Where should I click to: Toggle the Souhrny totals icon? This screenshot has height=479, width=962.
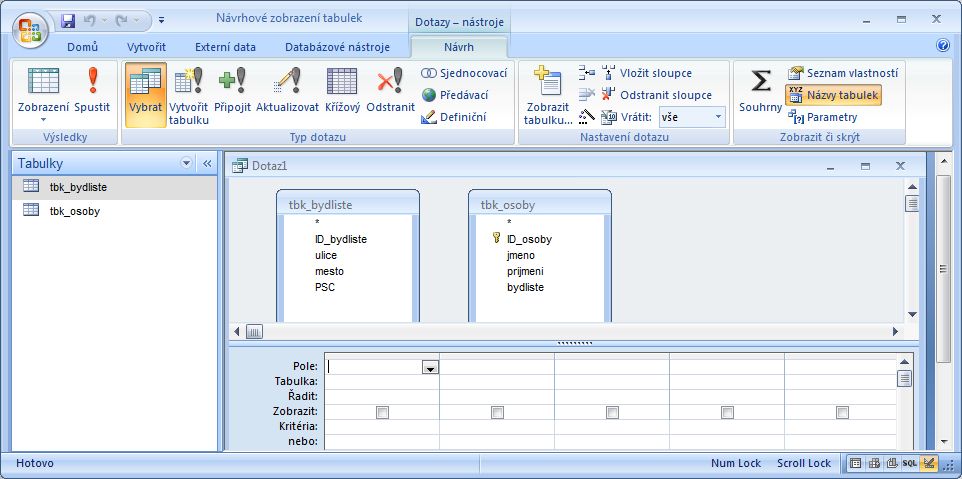coord(760,90)
